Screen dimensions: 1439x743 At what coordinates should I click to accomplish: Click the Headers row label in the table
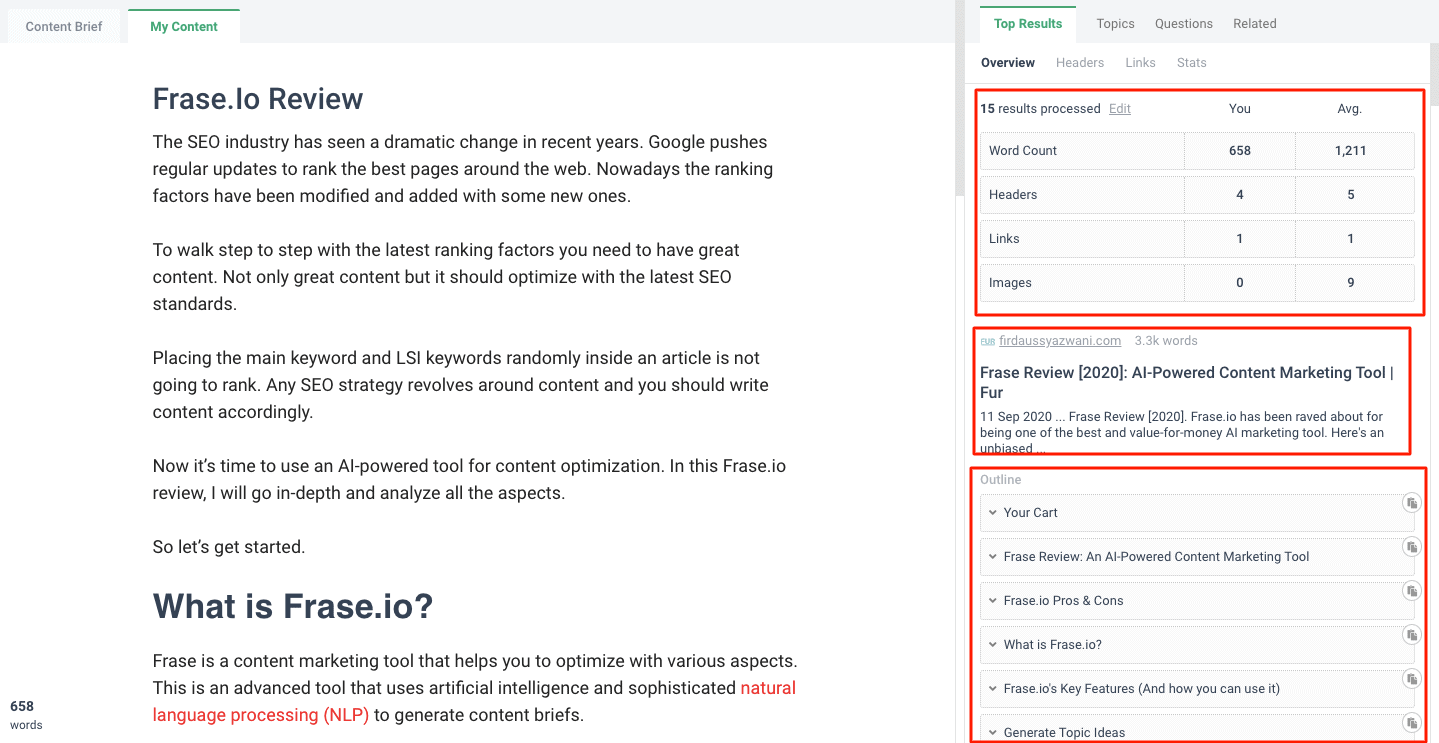pyautogui.click(x=1013, y=195)
